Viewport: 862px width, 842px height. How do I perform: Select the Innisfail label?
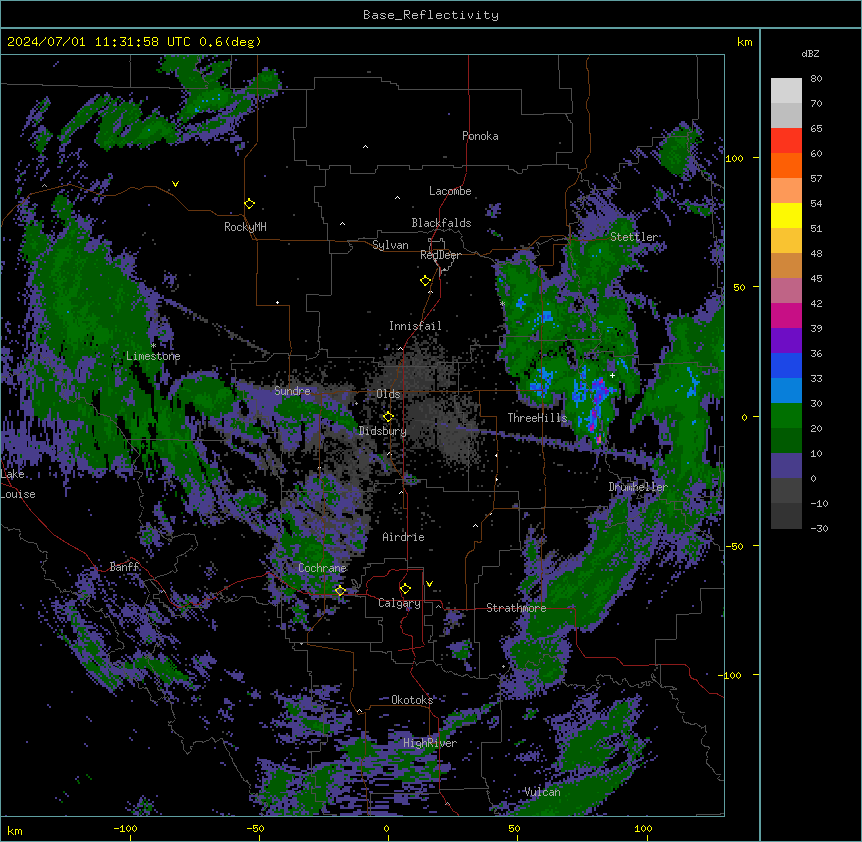coord(415,326)
